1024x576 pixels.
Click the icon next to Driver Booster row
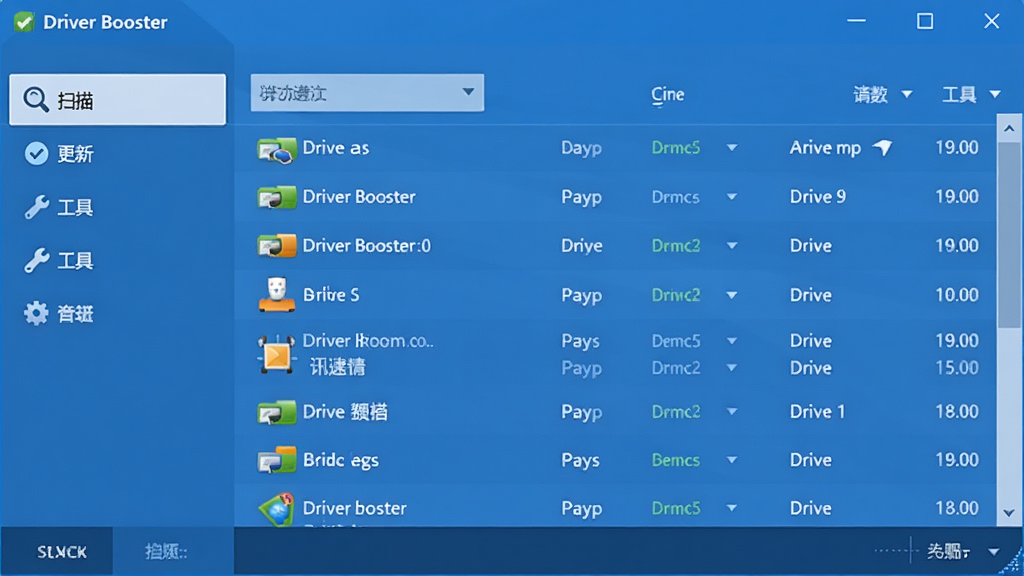276,197
